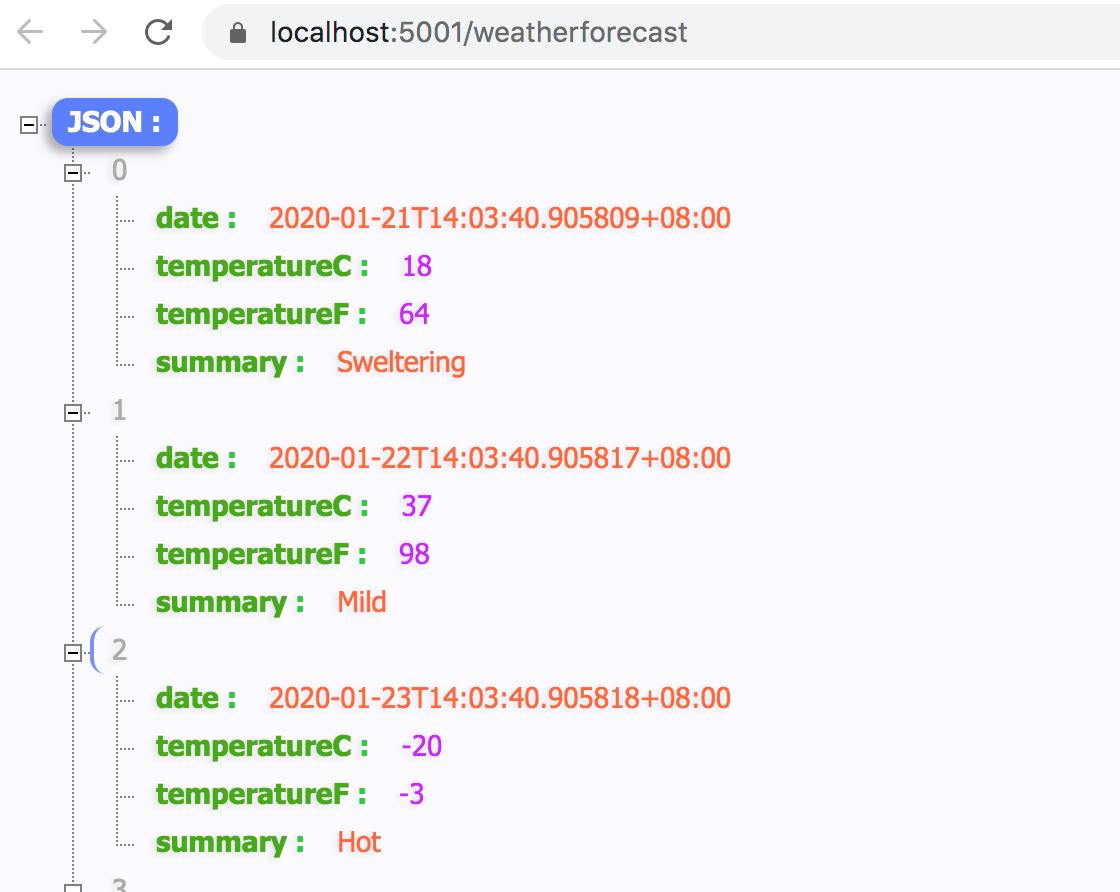Collapse array item 0
The height and width of the screenshot is (892, 1120).
click(72, 173)
